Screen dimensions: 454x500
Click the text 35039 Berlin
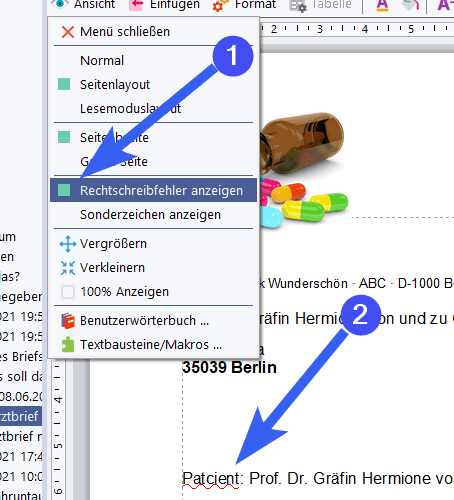pyautogui.click(x=229, y=368)
